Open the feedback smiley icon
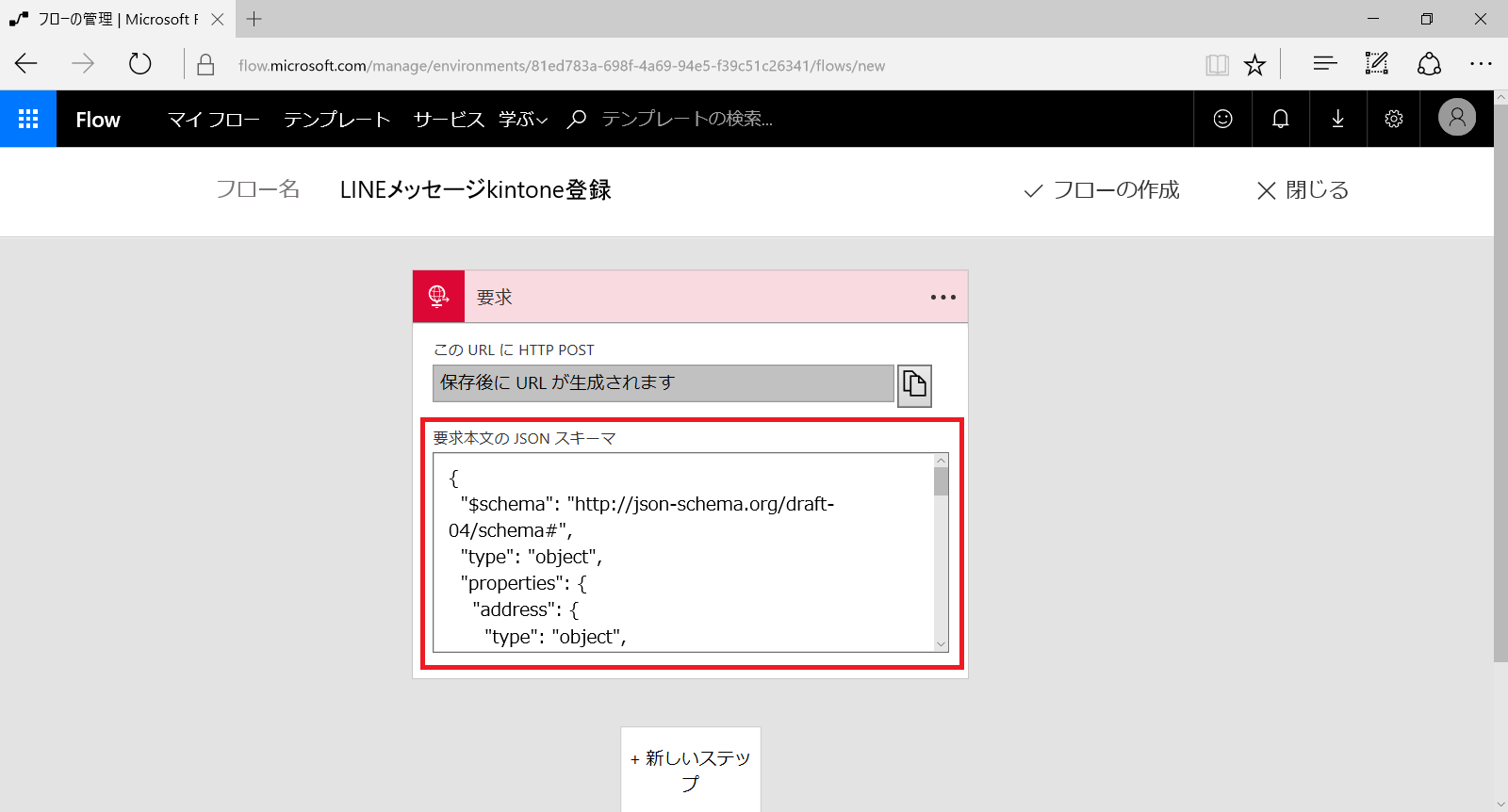 coord(1222,119)
